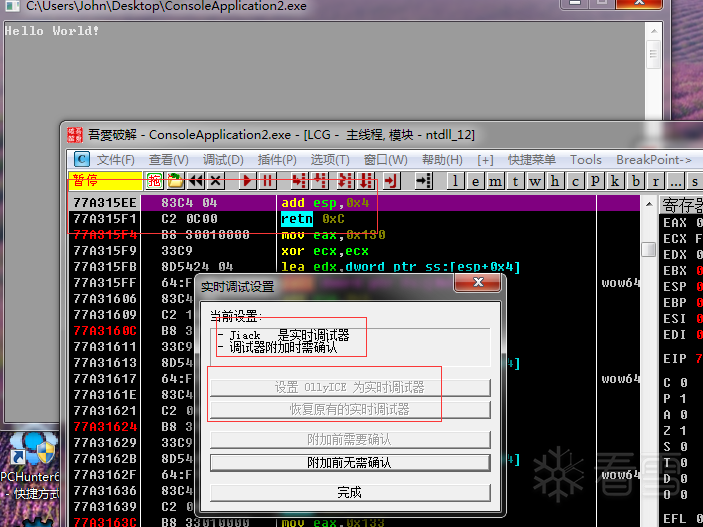Pause execution with the red pause icon
Viewport: 703px width, 527px height.
(x=267, y=181)
